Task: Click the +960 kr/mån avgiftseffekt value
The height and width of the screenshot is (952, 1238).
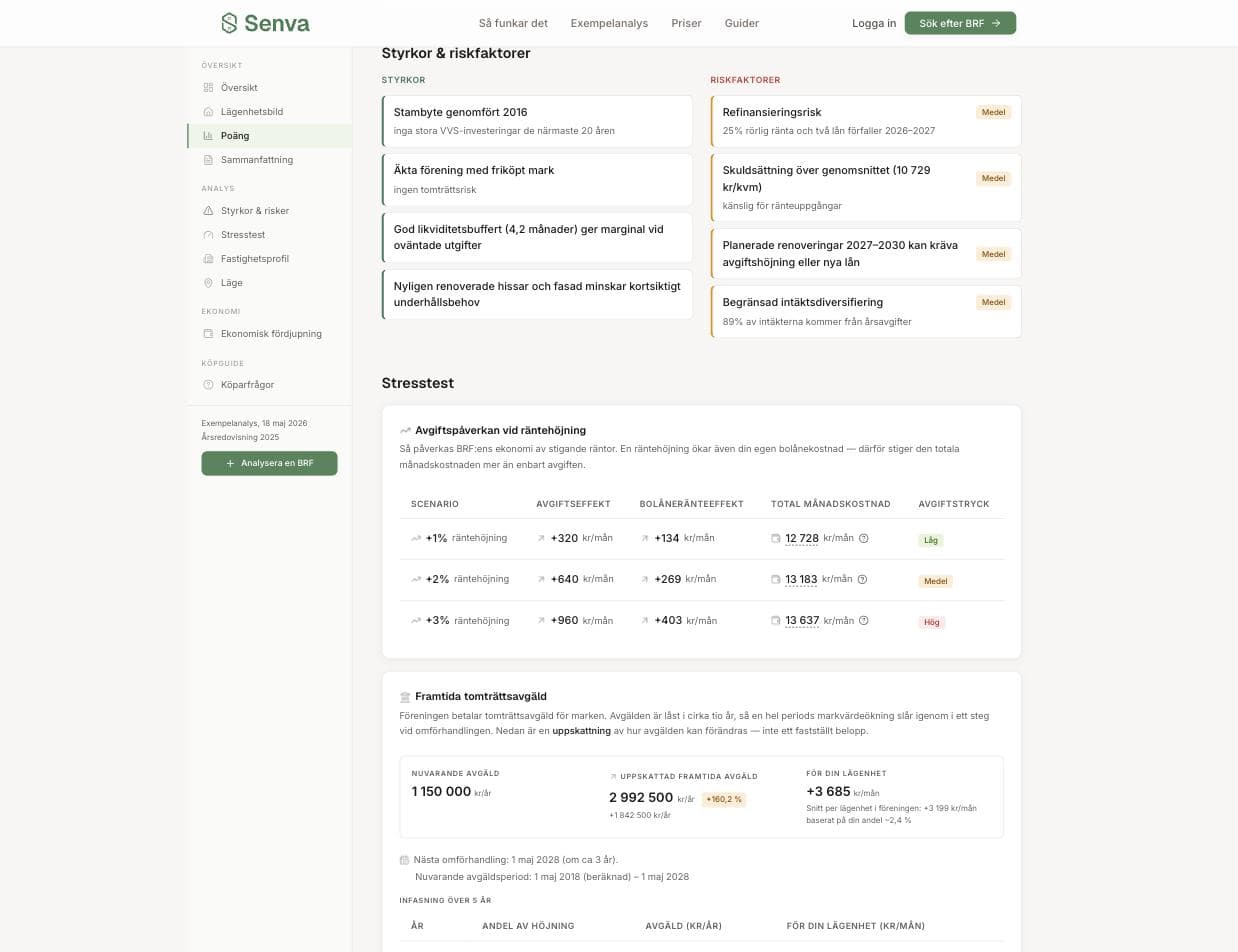Action: click(582, 620)
